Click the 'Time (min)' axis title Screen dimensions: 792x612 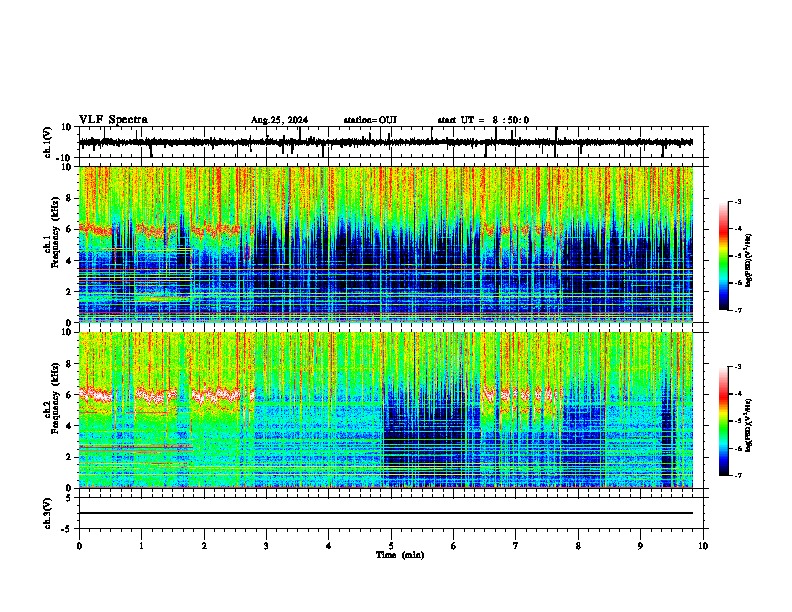pyautogui.click(x=400, y=555)
